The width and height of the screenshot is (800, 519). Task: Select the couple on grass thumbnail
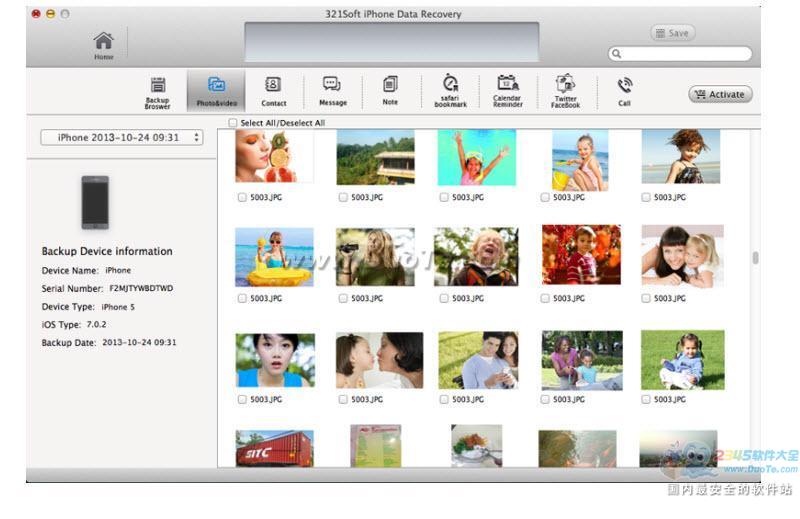pos(479,360)
